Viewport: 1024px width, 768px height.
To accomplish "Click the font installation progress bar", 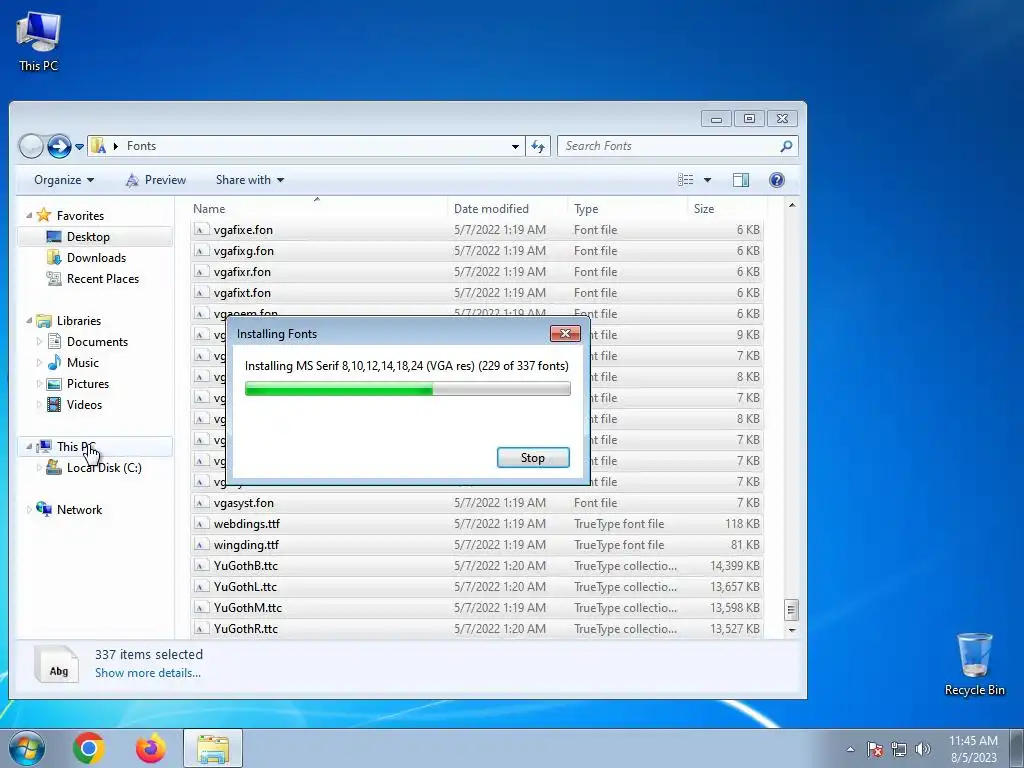I will pyautogui.click(x=408, y=389).
